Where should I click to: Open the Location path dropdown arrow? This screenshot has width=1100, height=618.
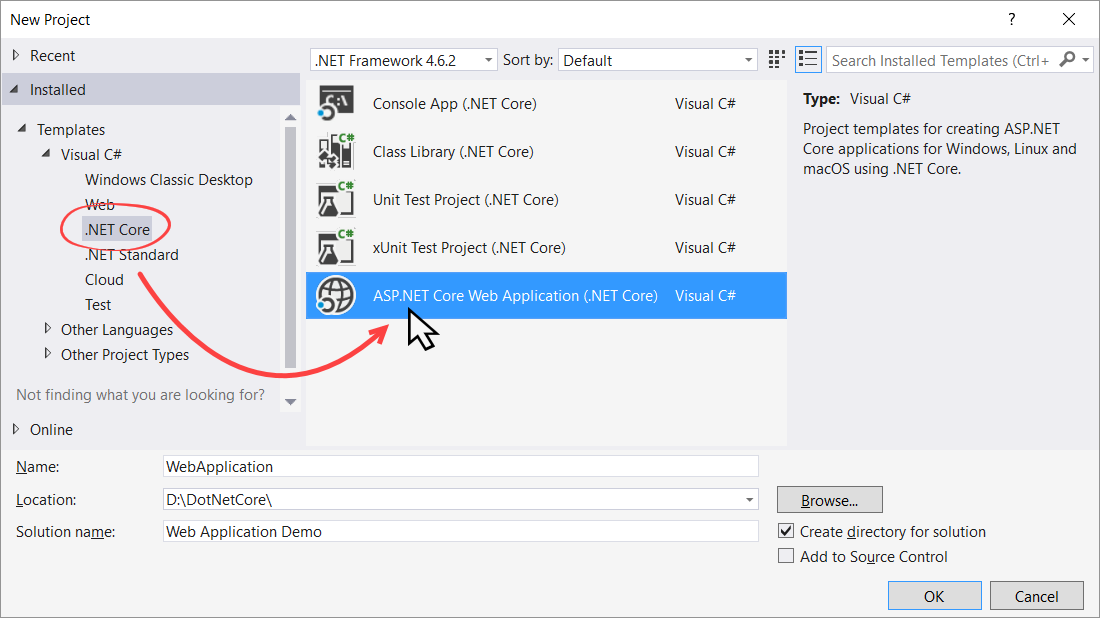(749, 499)
